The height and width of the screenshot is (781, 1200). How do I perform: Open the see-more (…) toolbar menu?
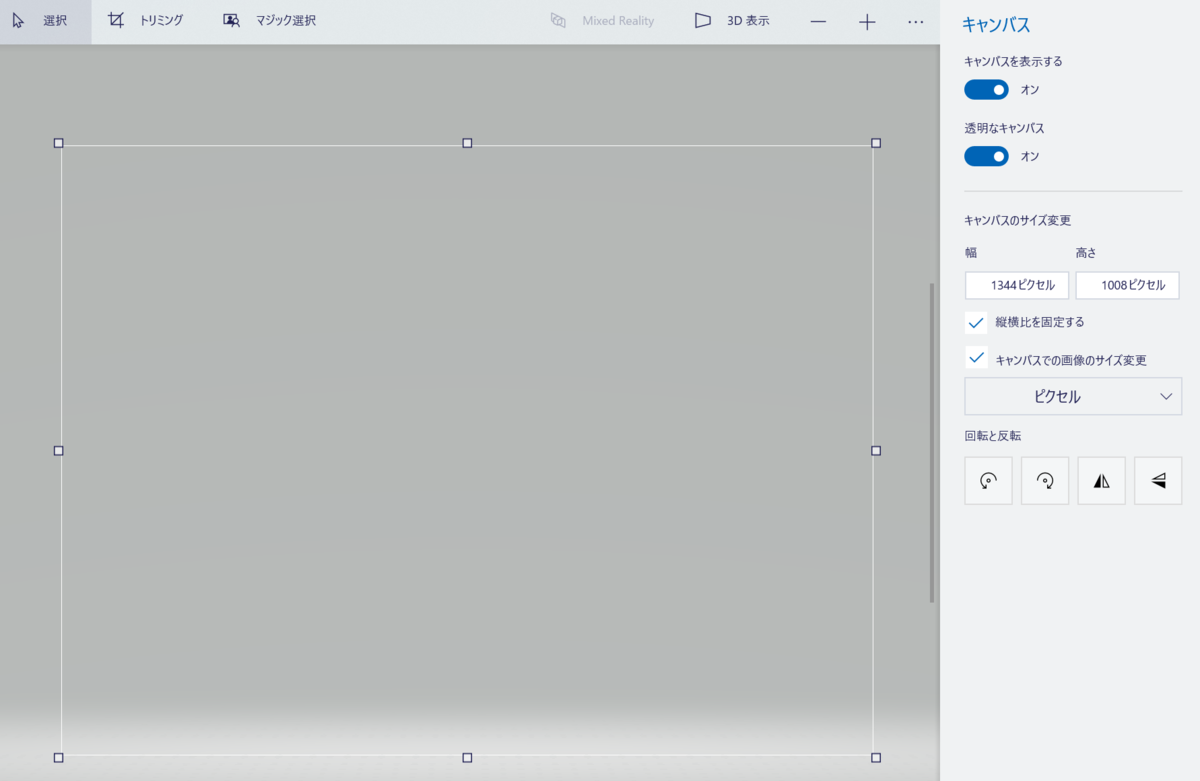tap(913, 21)
